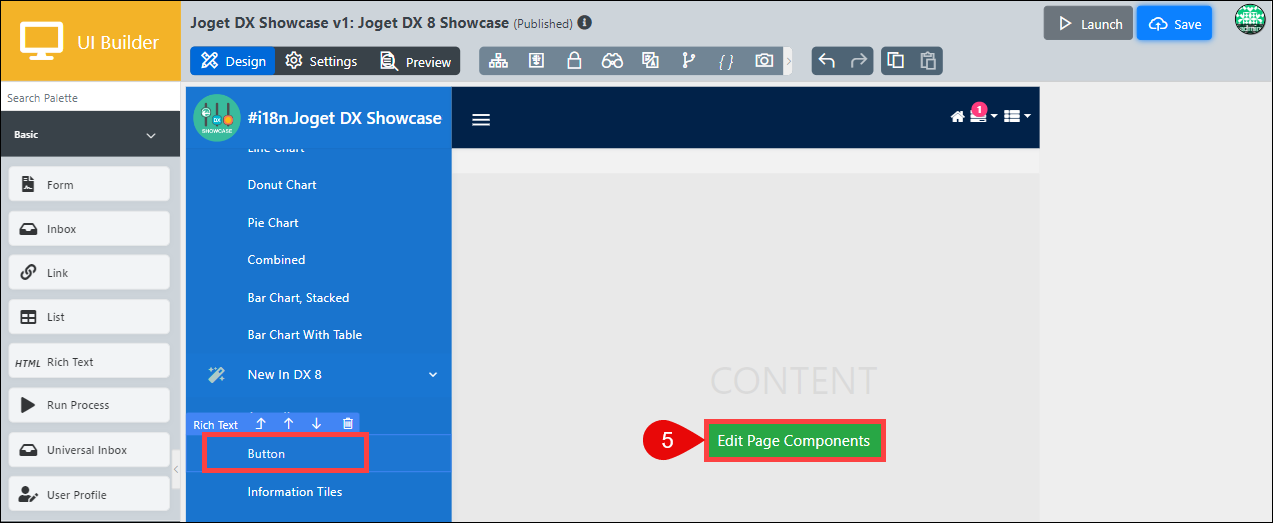Collapse the palette panel with side handle
The image size is (1273, 523).
tap(177, 469)
